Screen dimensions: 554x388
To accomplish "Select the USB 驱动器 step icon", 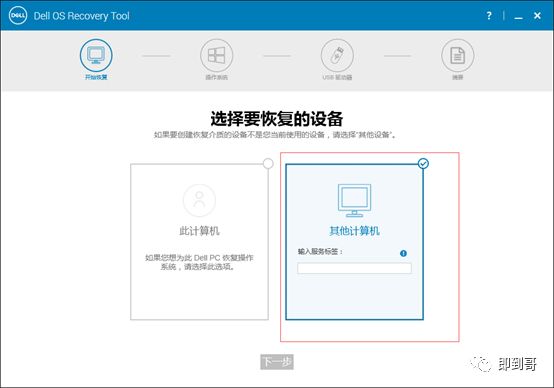I will point(337,55).
